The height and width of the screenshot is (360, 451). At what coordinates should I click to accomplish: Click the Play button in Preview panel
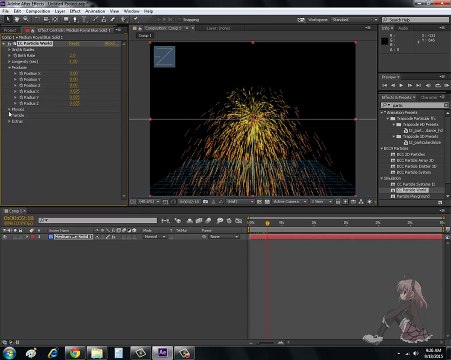click(401, 86)
